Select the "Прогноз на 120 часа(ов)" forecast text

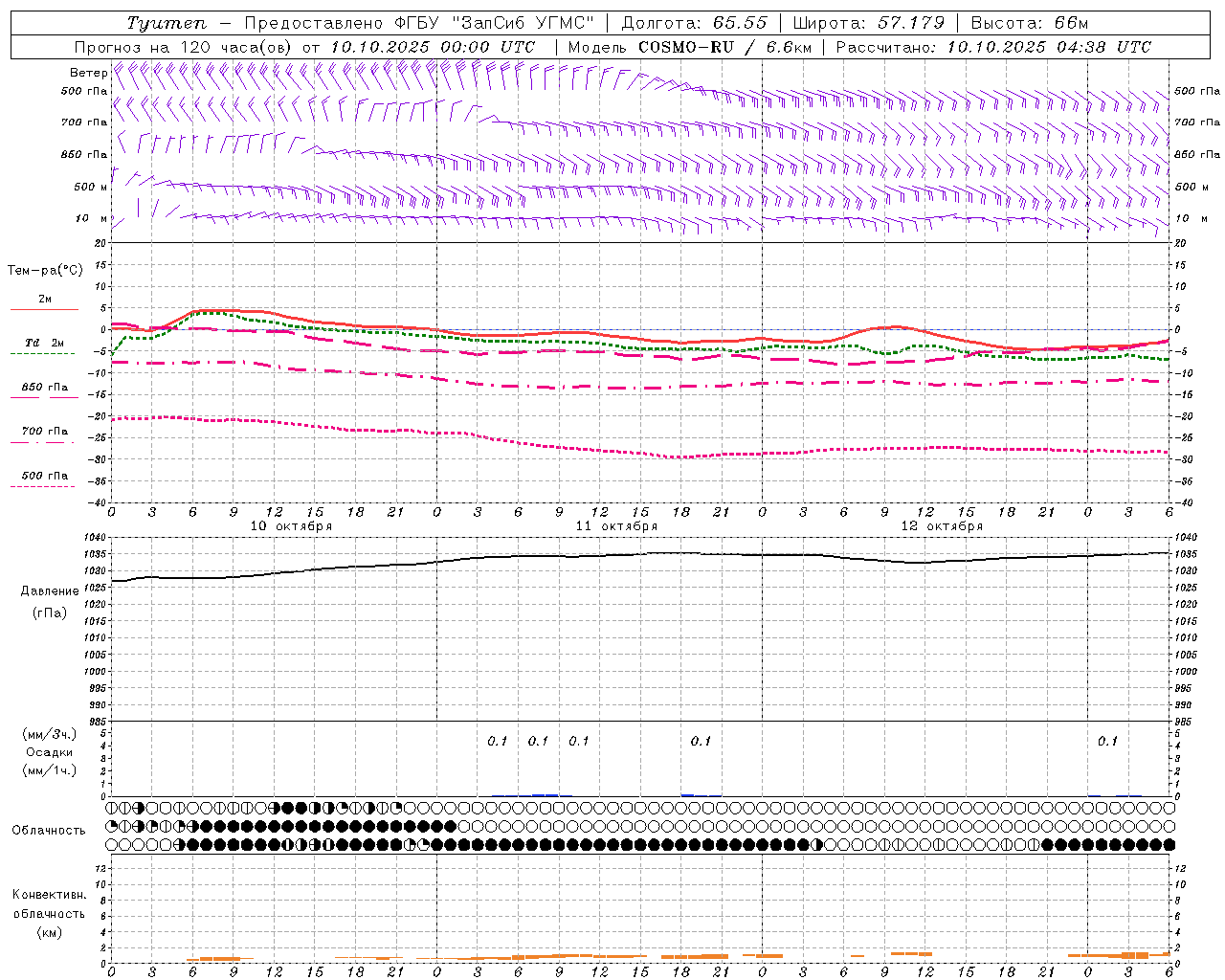click(x=184, y=47)
